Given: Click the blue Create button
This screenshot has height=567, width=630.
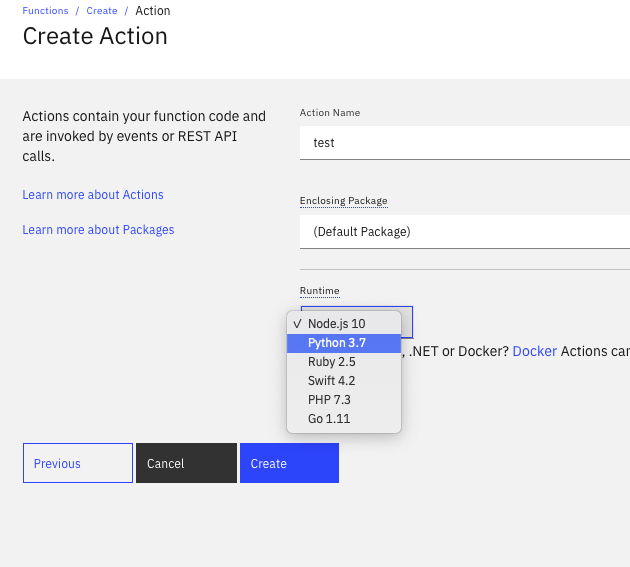Looking at the screenshot, I should pos(289,463).
